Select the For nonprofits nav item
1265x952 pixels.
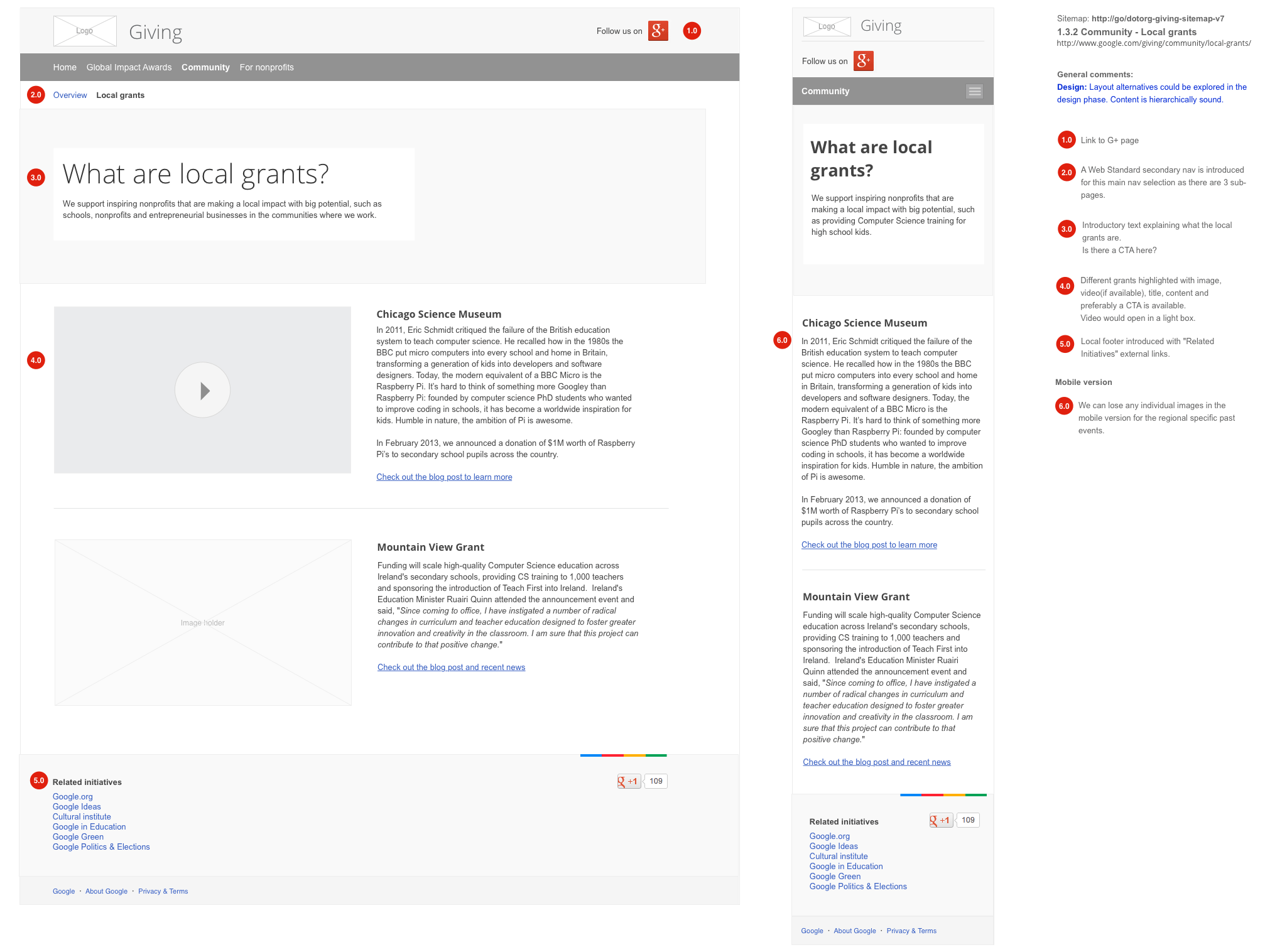266,67
